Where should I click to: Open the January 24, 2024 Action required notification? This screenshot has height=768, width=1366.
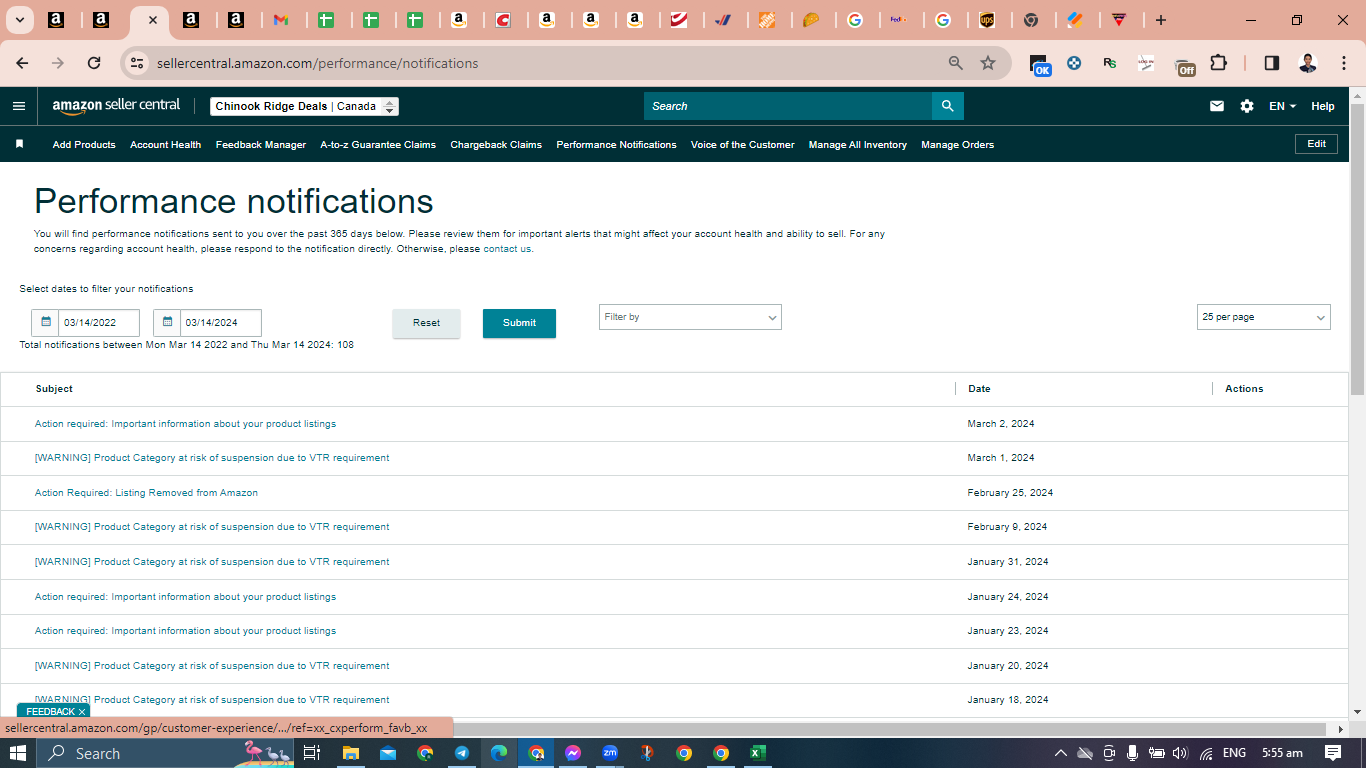185,597
